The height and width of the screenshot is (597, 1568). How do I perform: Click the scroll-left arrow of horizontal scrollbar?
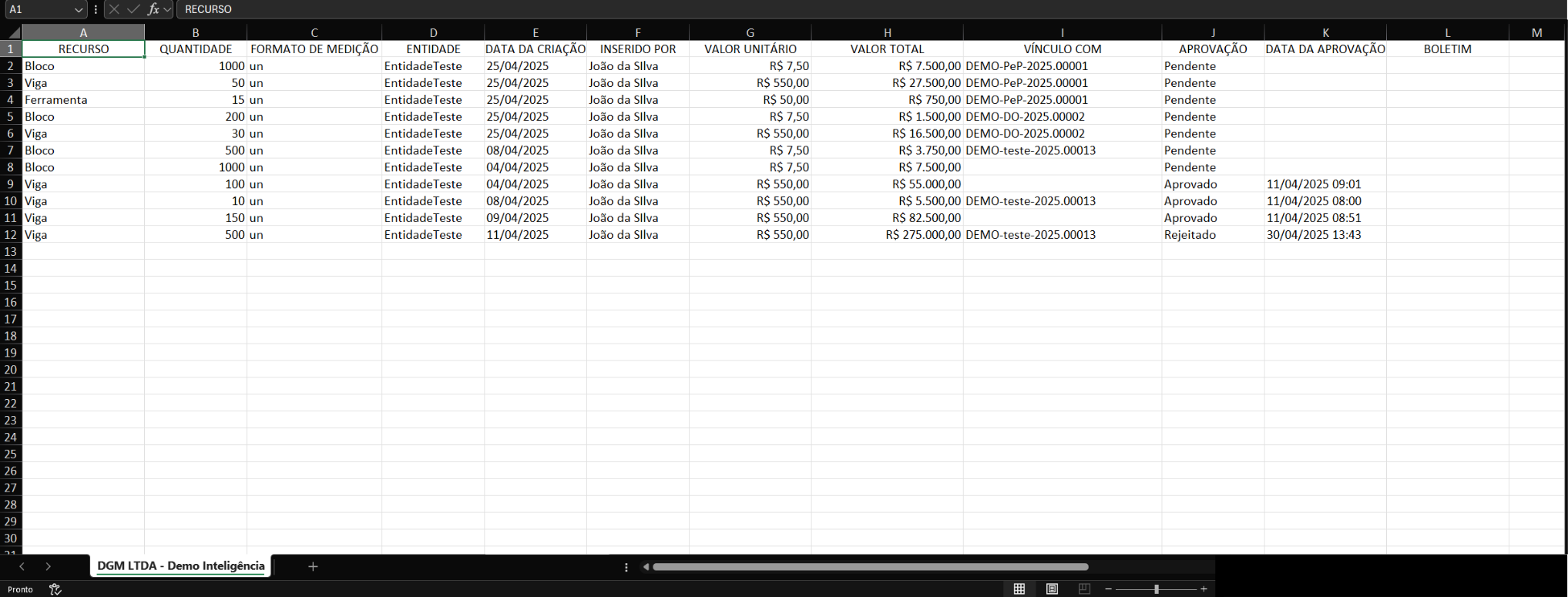pos(646,567)
